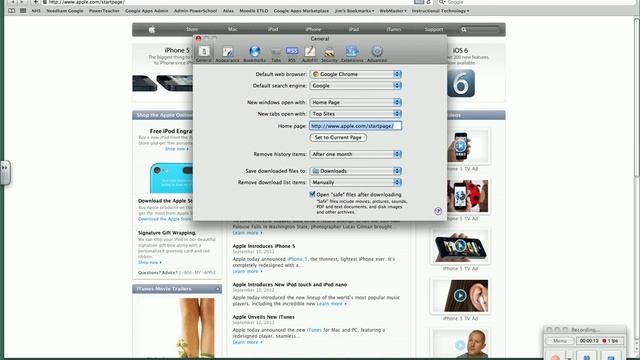Image resolution: width=640 pixels, height=360 pixels.
Task: Play the ear close-up TV ad video
Action: point(460,296)
